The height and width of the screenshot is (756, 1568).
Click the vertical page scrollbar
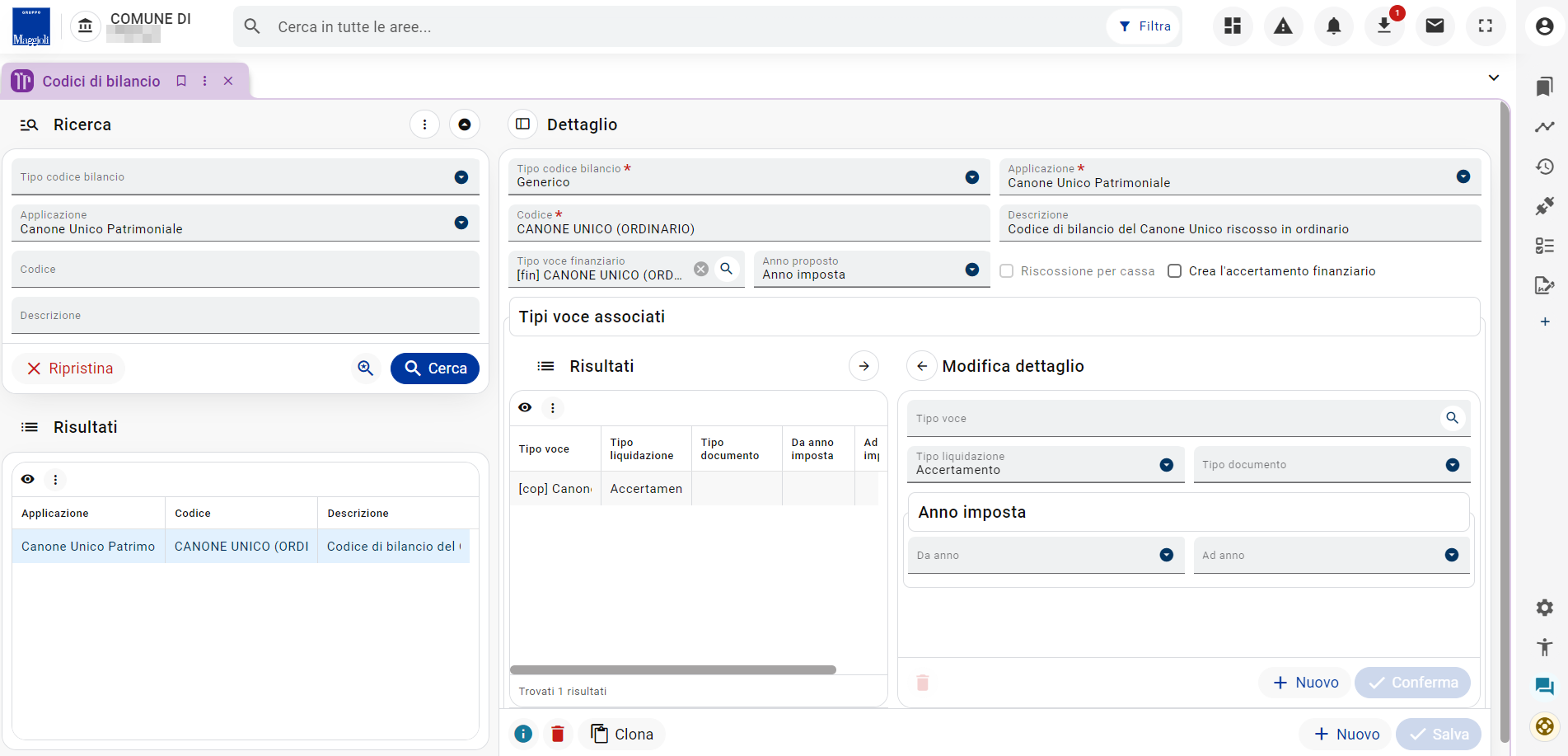click(1505, 420)
